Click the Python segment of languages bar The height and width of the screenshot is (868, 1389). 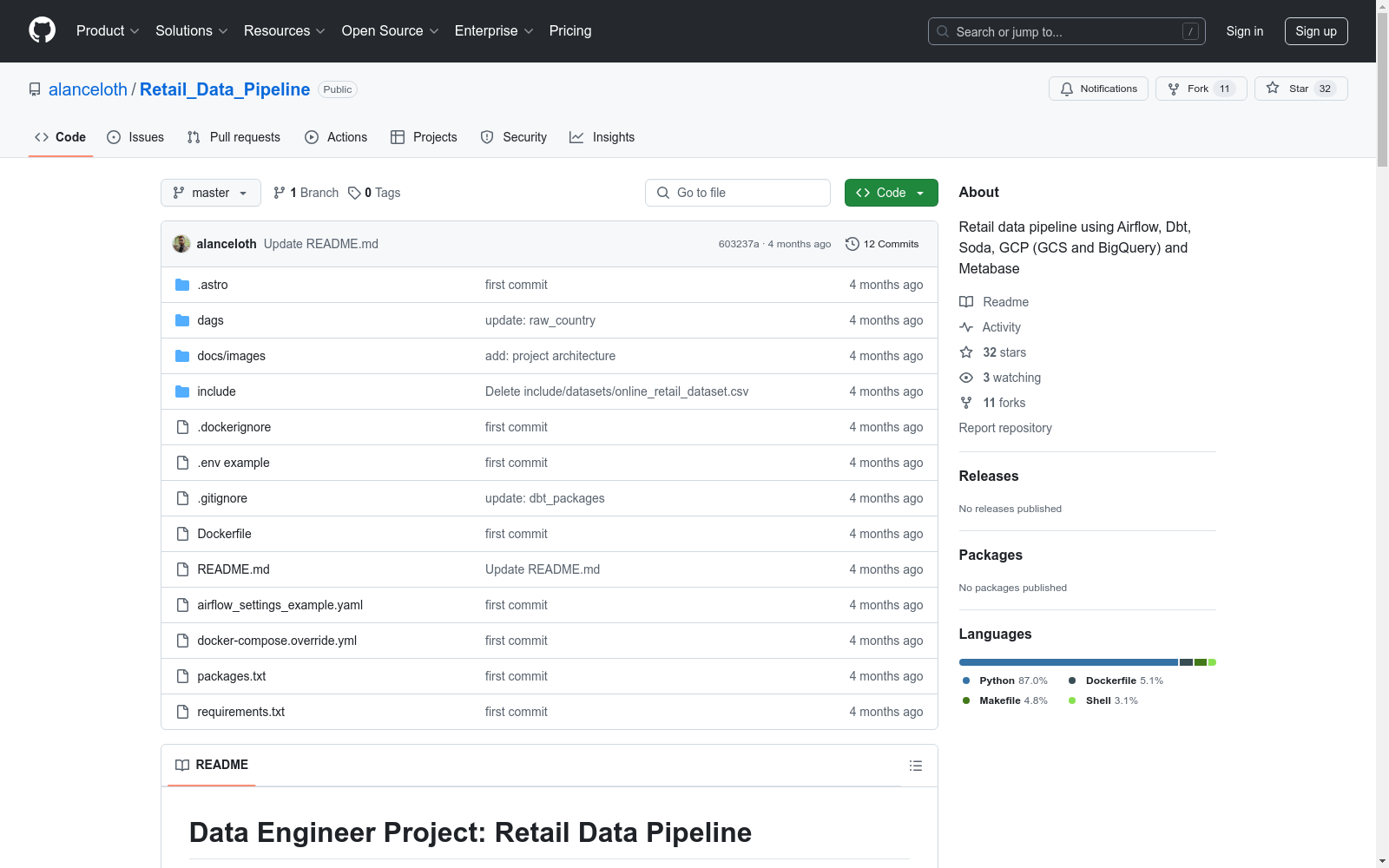click(x=1068, y=662)
